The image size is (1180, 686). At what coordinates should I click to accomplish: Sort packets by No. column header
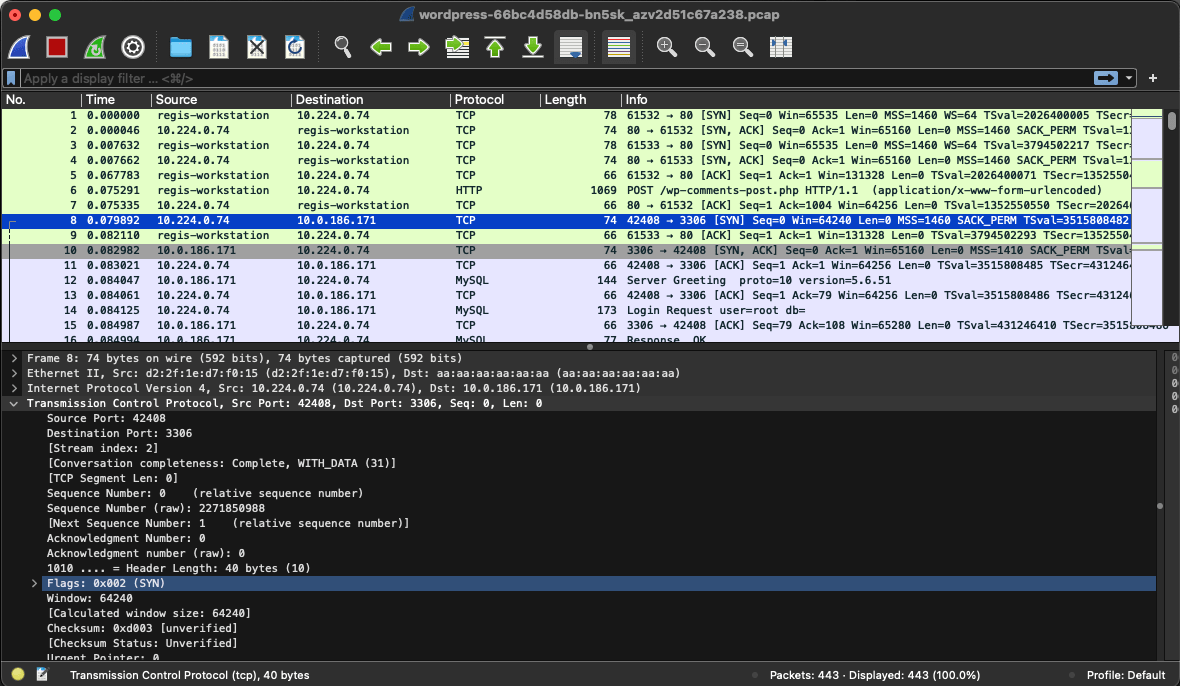coord(41,99)
